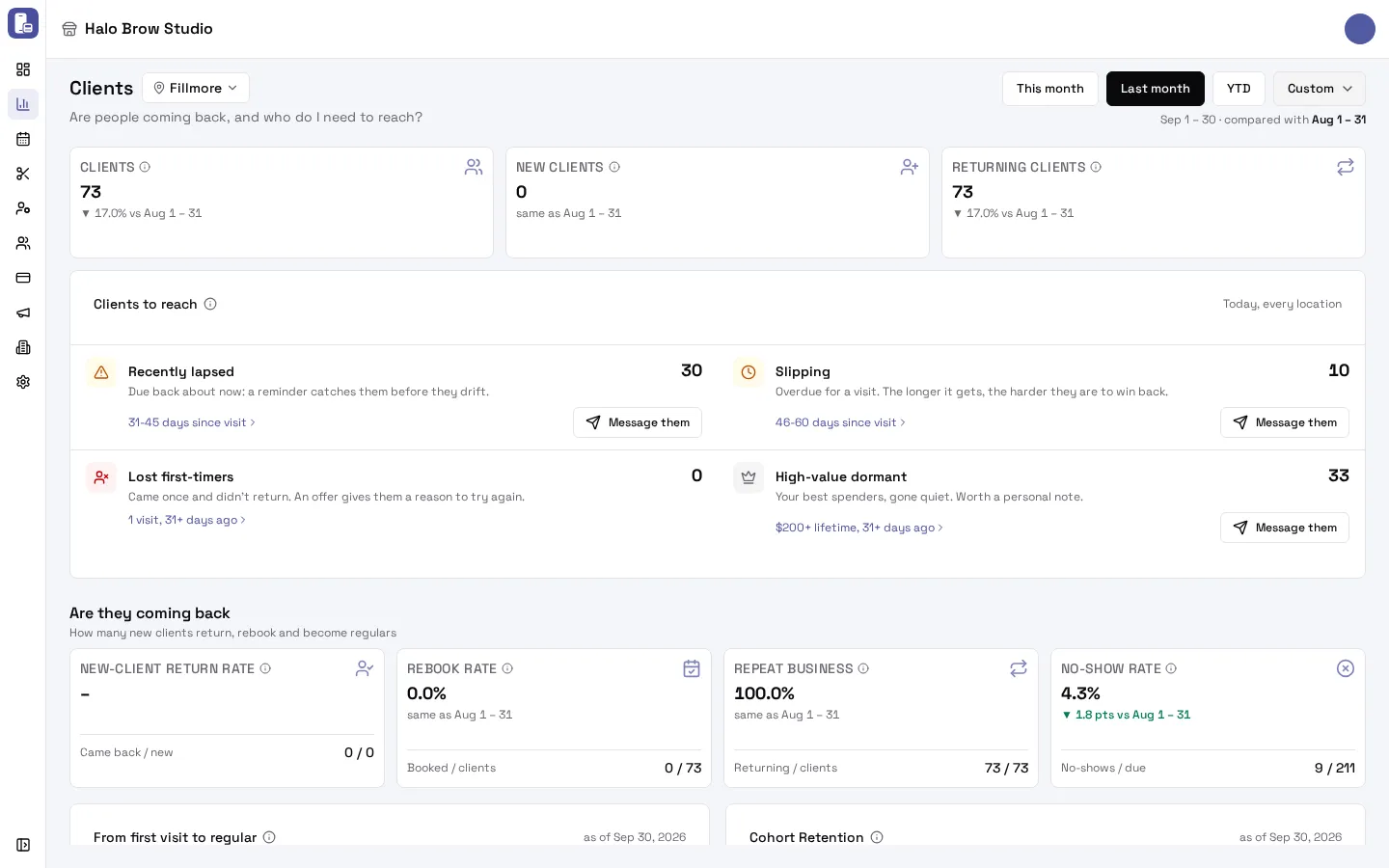
Task: Click the Cohort Retention info icon
Action: (x=877, y=837)
